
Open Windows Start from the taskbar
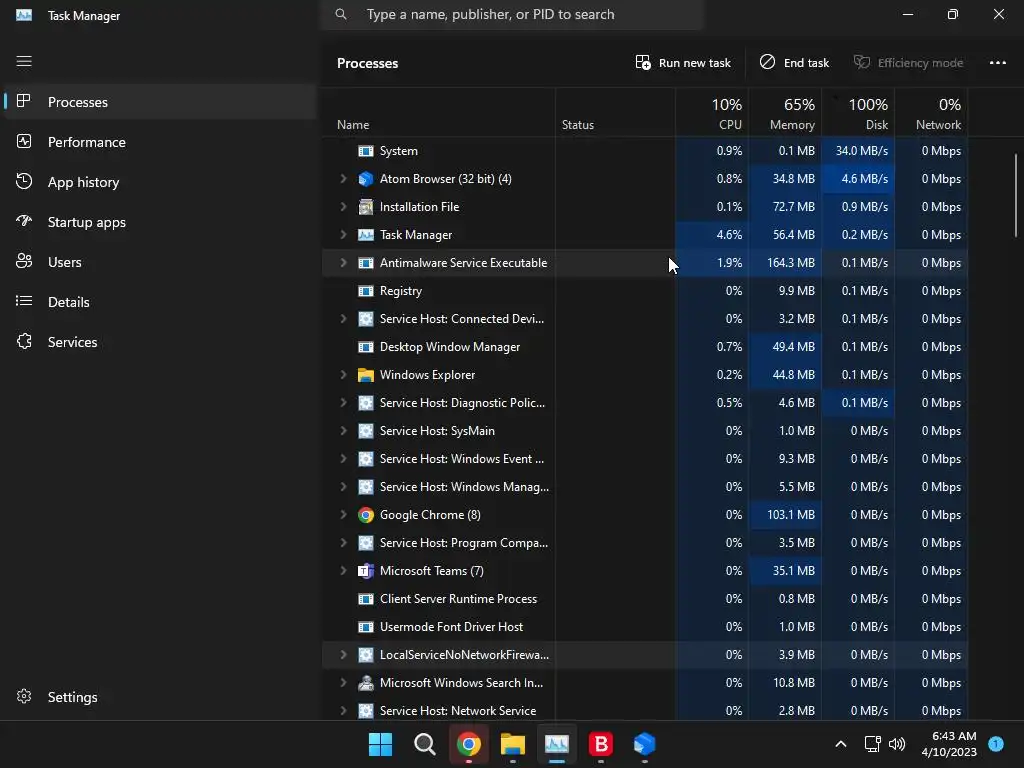[380, 744]
